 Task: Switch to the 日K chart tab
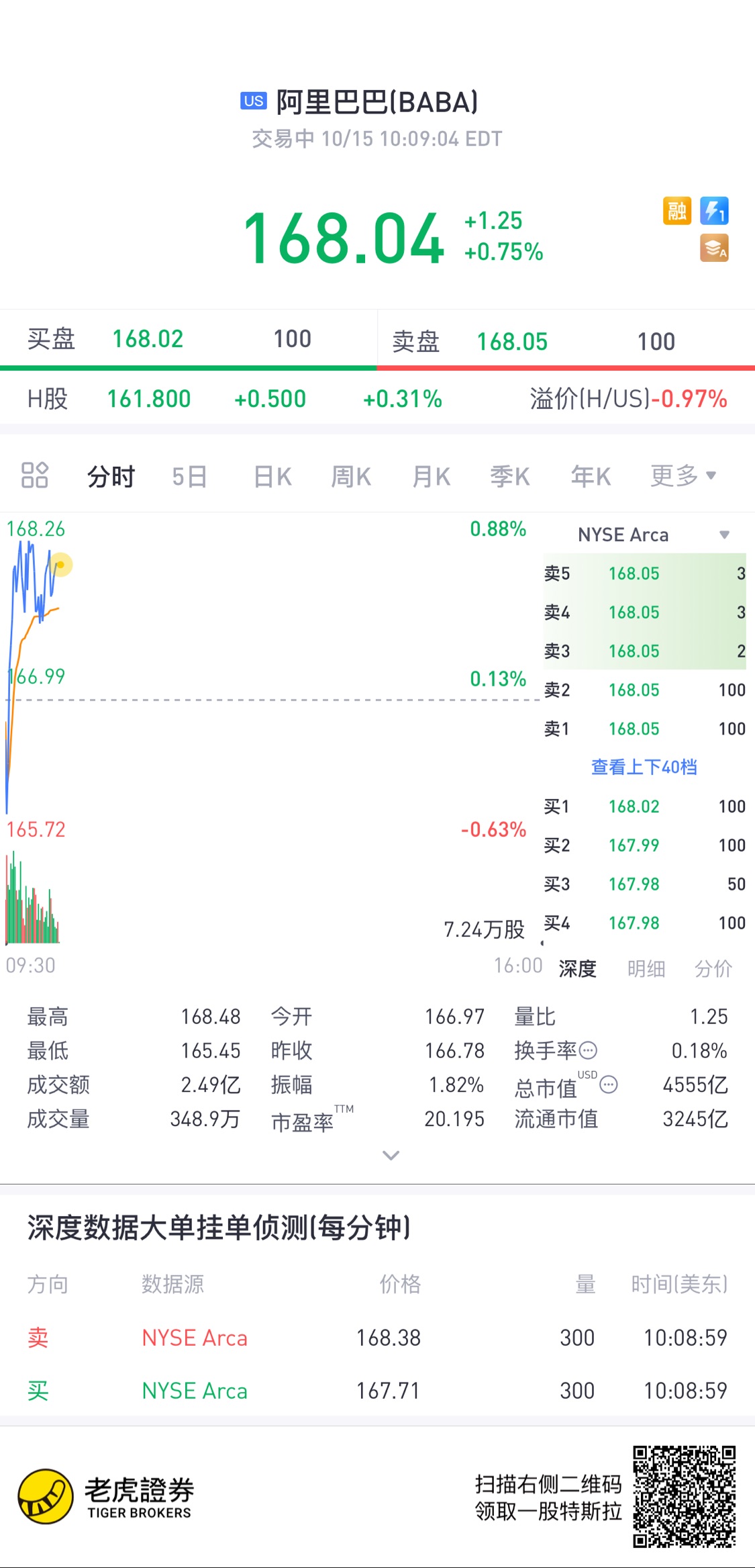pyautogui.click(x=272, y=477)
